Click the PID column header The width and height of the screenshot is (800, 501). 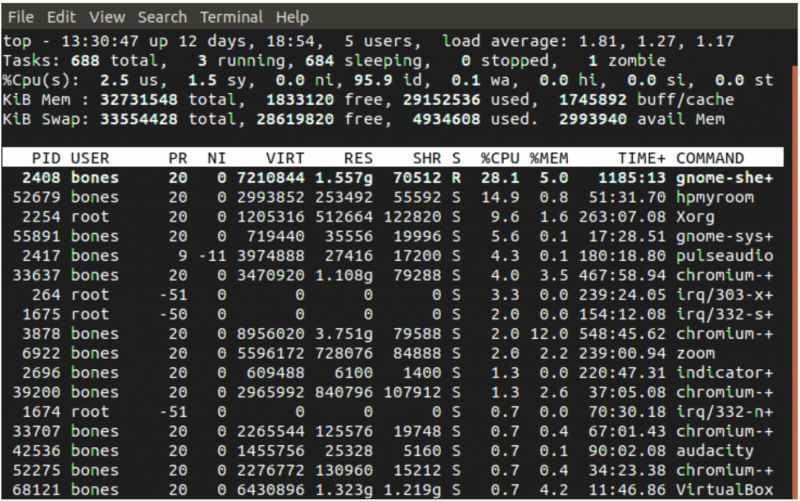tap(46, 158)
